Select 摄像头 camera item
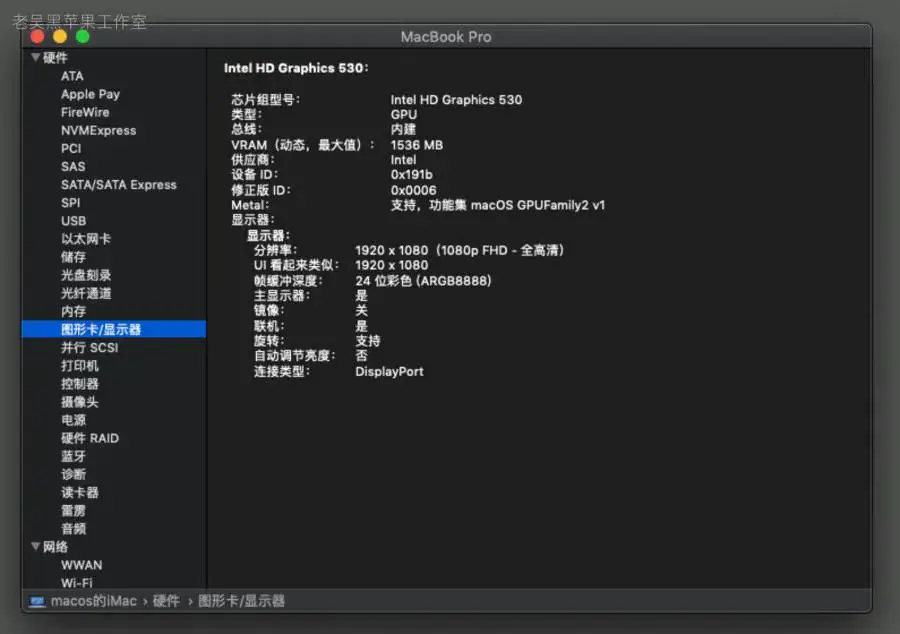Screen dimensions: 900x634 pyautogui.click(x=80, y=402)
